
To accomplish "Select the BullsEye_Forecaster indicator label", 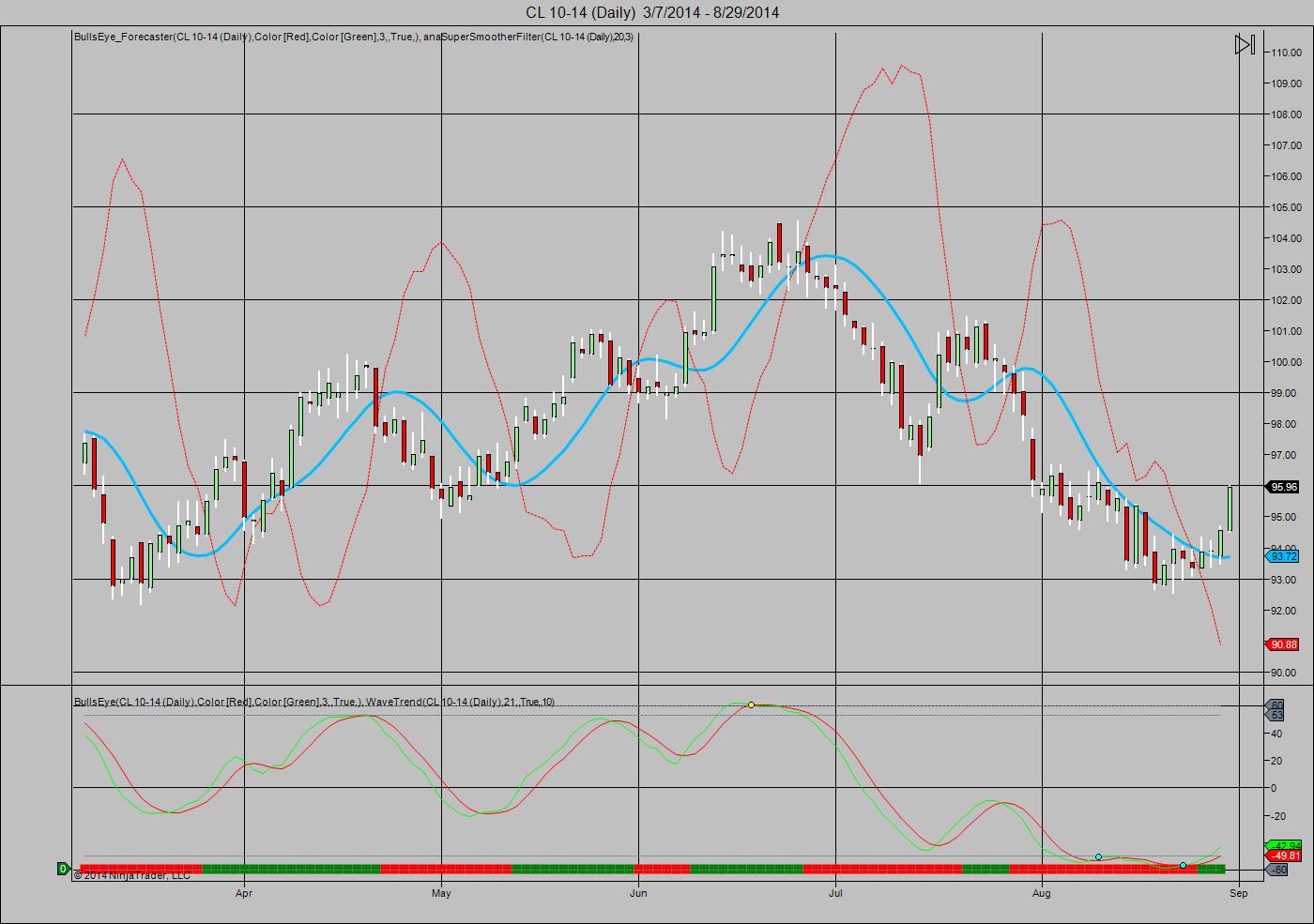I will point(354,37).
